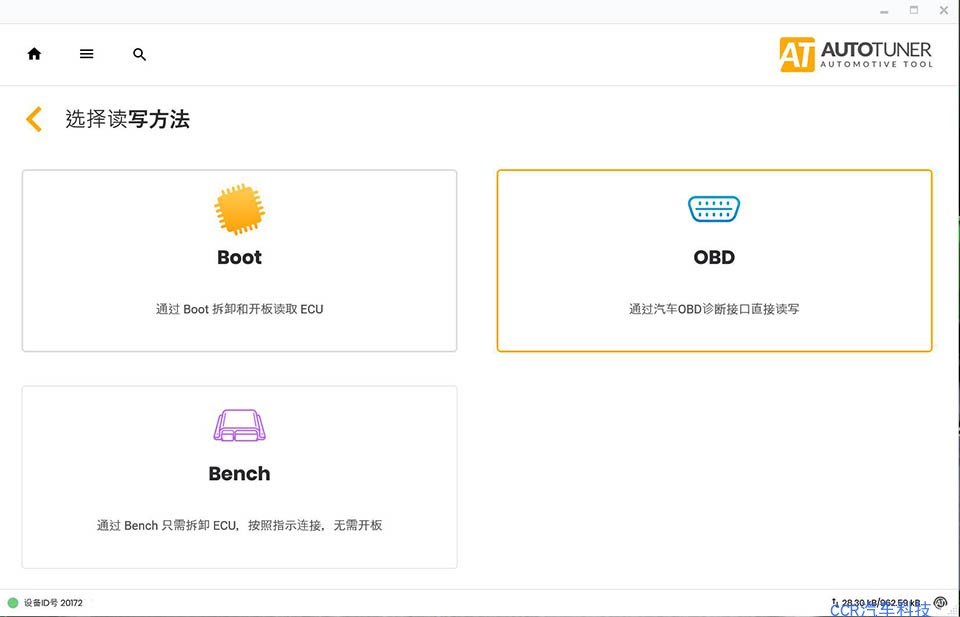Click the OBD diagnostic port description text

click(x=714, y=309)
